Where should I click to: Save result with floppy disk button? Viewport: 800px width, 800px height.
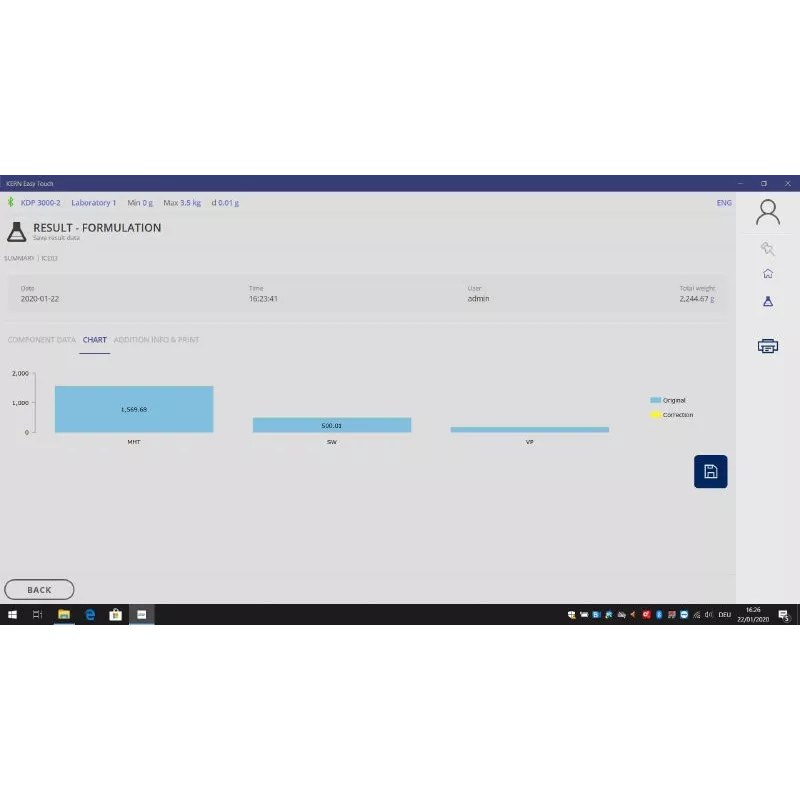710,471
